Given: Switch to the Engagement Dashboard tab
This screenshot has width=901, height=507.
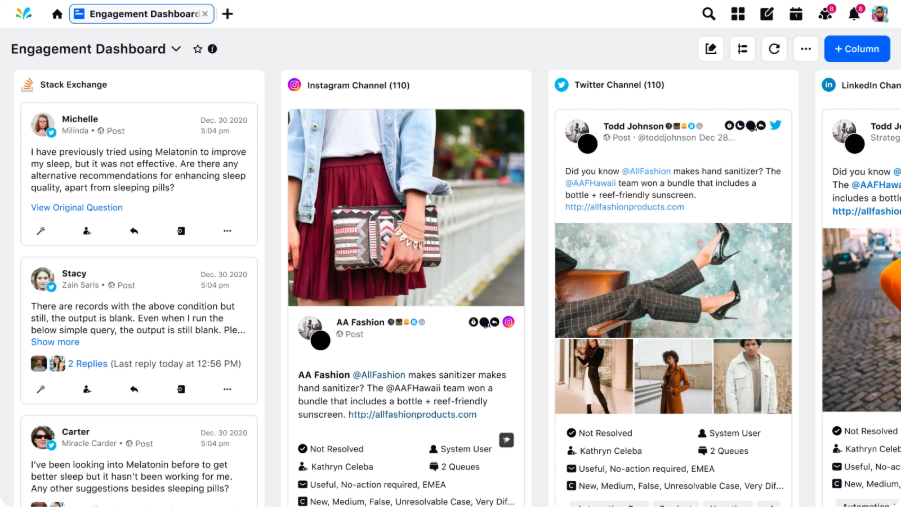Looking at the screenshot, I should 141,14.
